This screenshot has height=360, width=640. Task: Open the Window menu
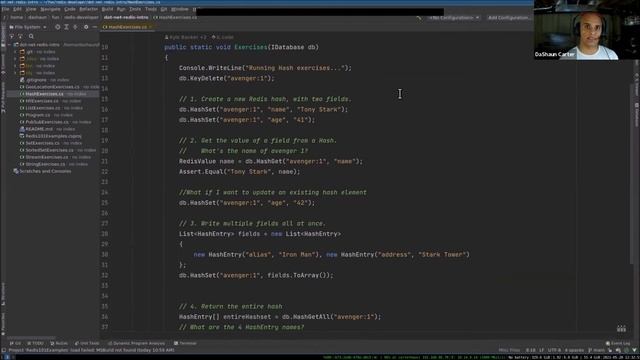[x=180, y=9]
